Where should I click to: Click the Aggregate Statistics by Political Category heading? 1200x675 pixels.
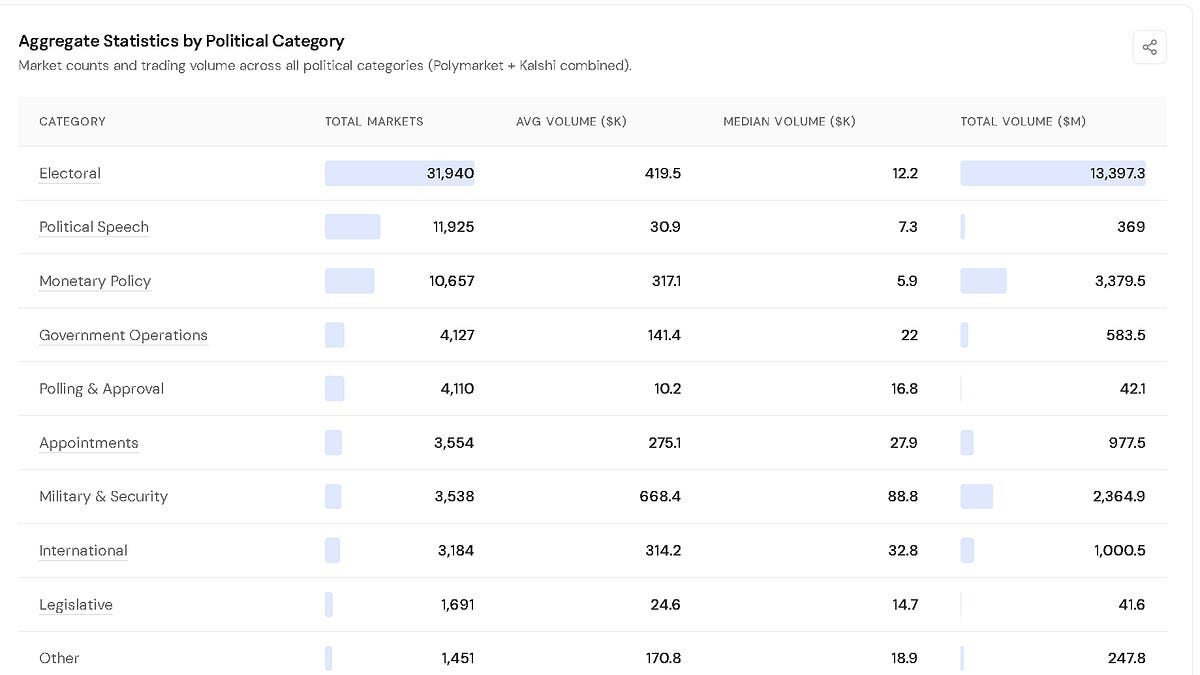[x=181, y=41]
